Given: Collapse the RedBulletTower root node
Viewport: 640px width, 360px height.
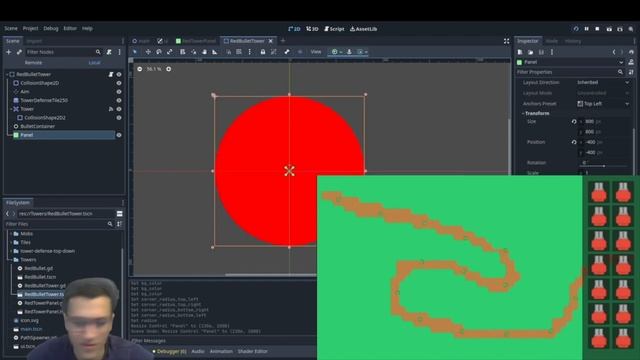Looking at the screenshot, I should [x=7, y=74].
